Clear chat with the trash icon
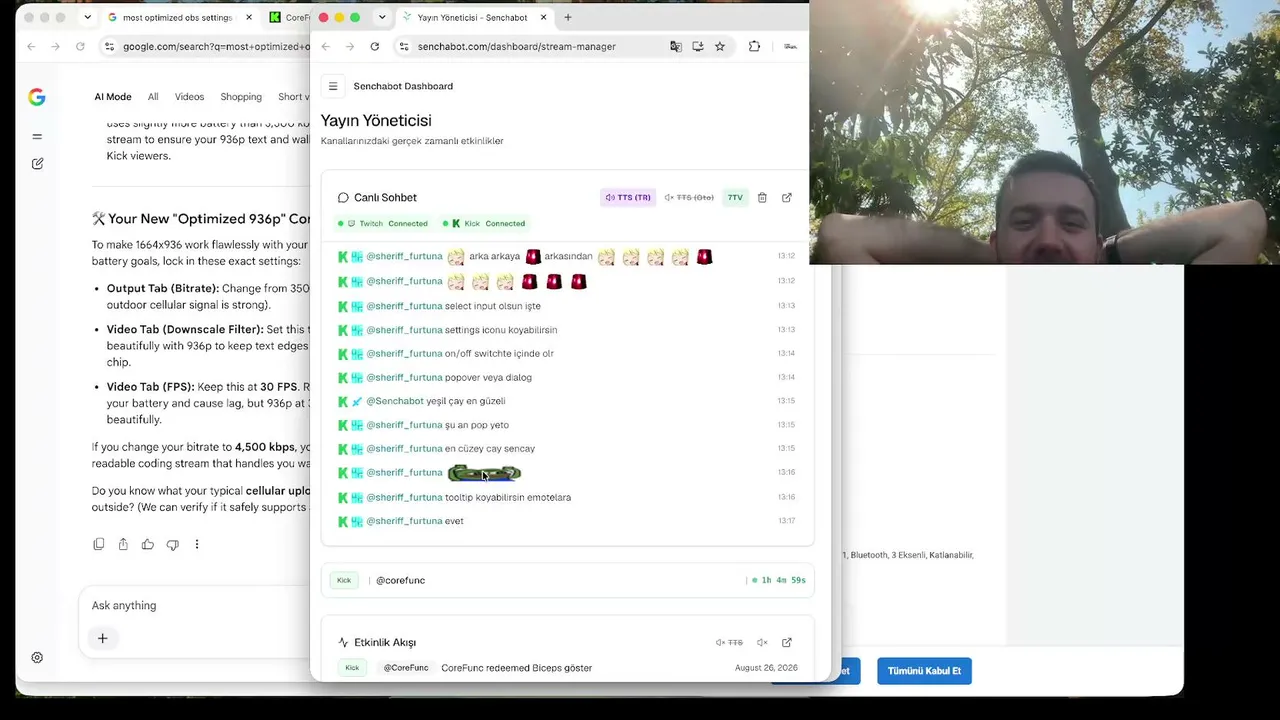 tap(762, 198)
